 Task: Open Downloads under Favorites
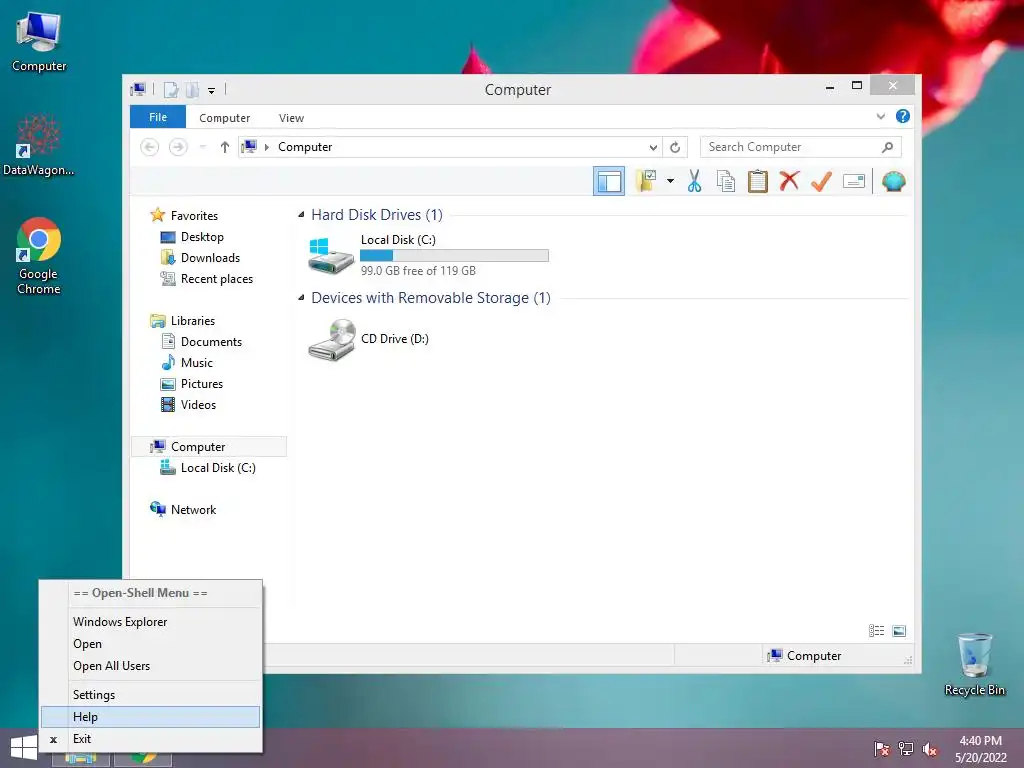click(210, 257)
